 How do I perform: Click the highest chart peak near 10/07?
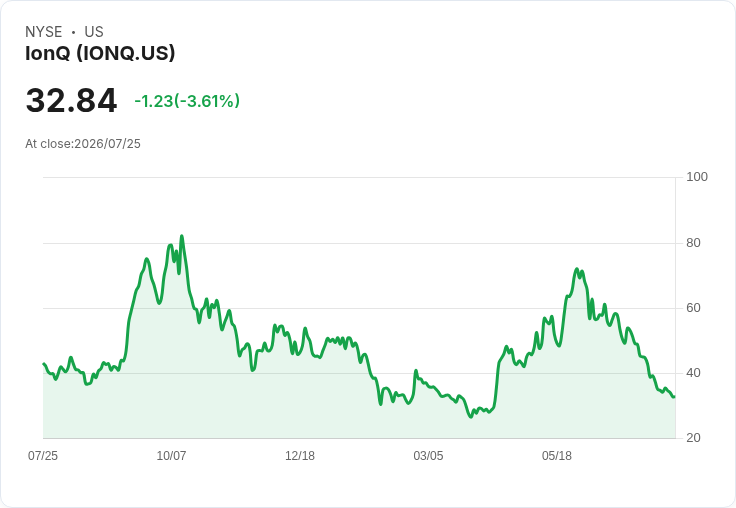point(182,236)
